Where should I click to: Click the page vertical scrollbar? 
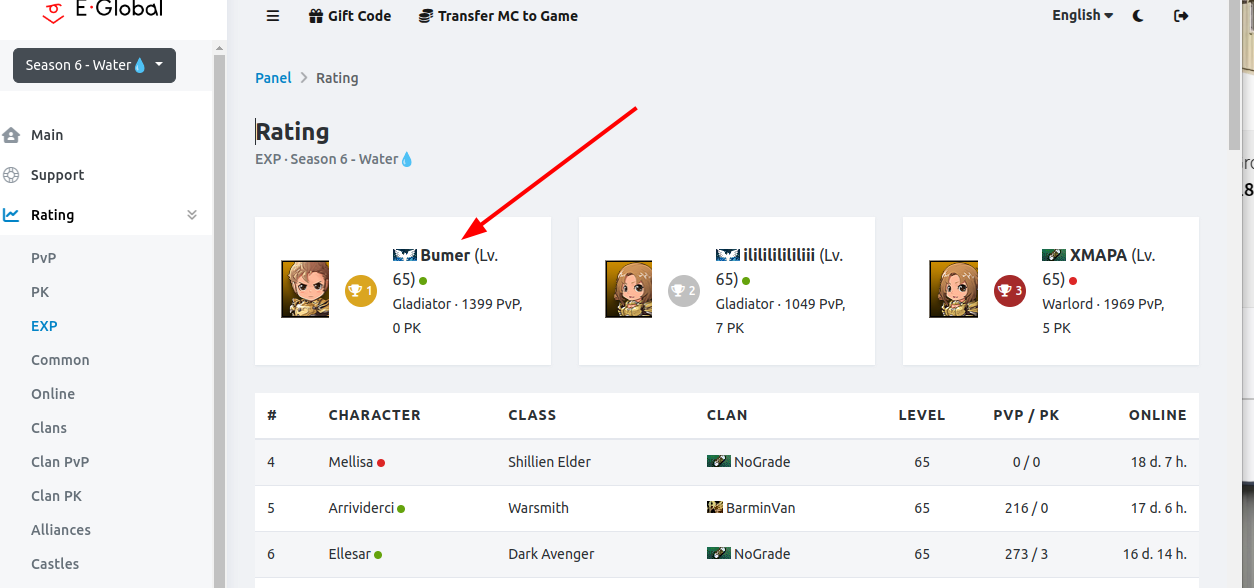tap(1234, 80)
